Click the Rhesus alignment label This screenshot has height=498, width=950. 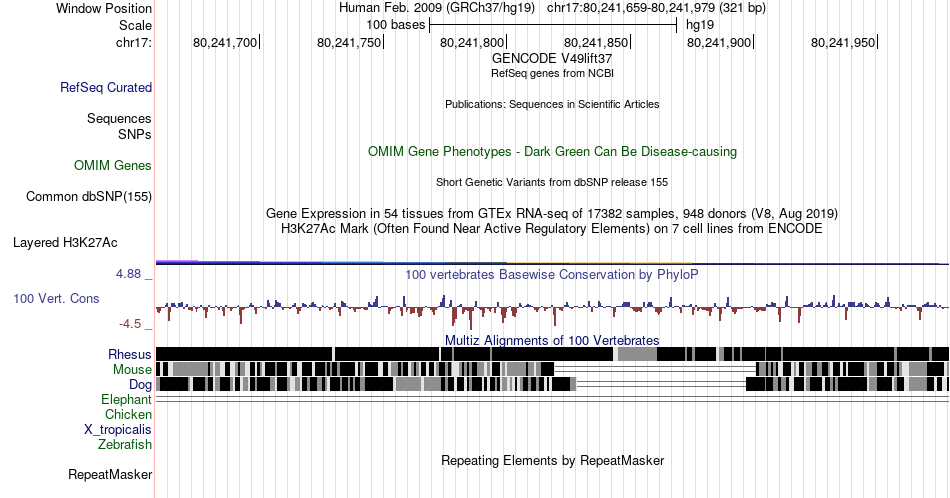tap(130, 354)
